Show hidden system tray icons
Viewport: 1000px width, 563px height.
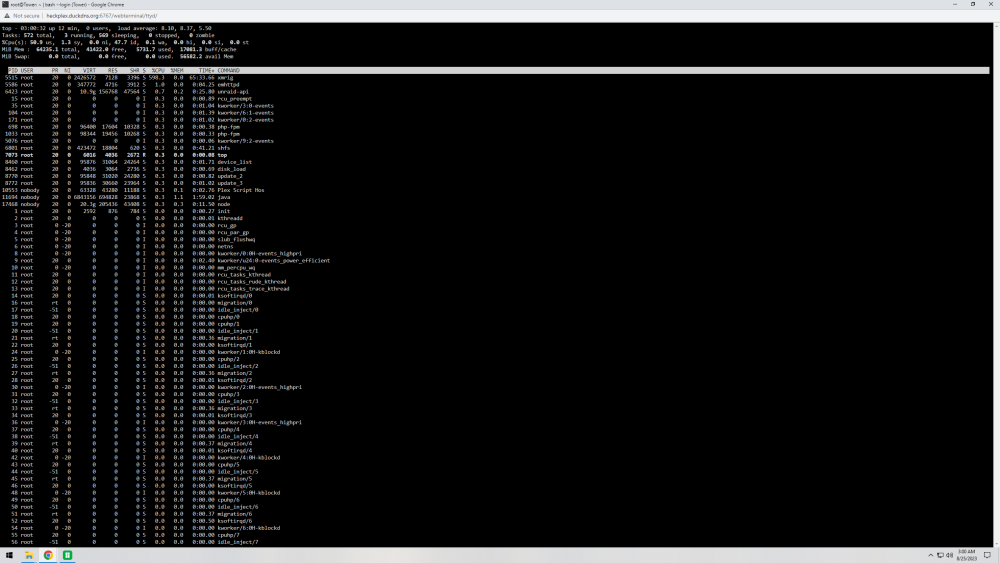click(x=930, y=555)
